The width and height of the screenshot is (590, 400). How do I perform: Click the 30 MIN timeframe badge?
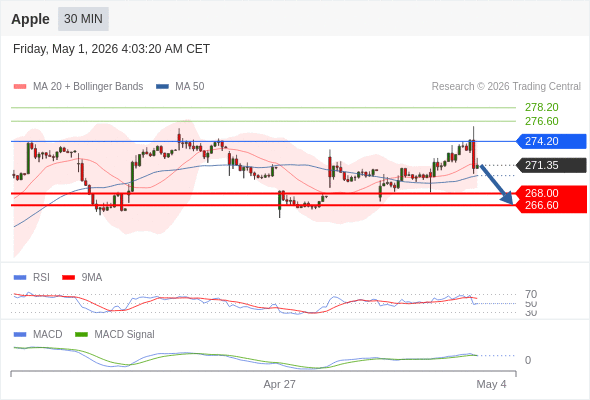tap(83, 19)
